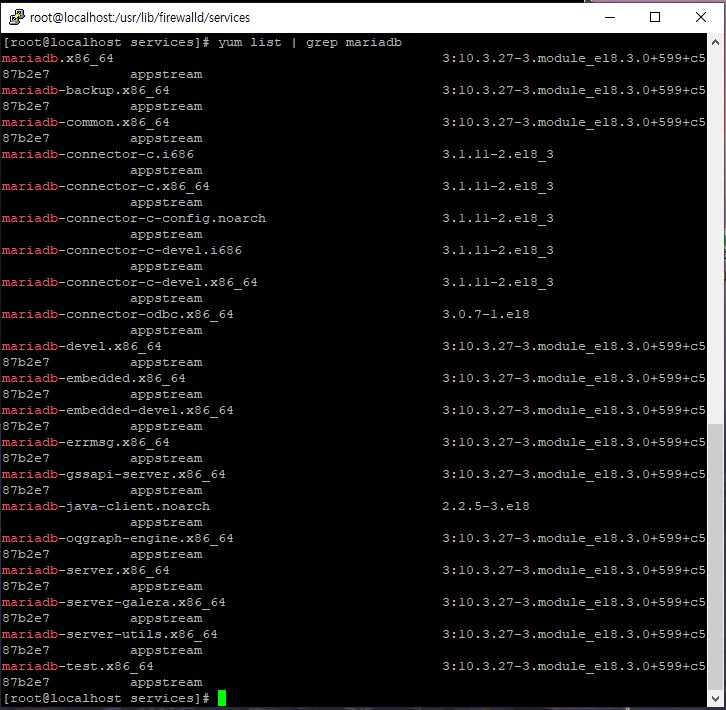
Task: Click version '2.2.5-3.el8' of java-client
Action: 486,506
